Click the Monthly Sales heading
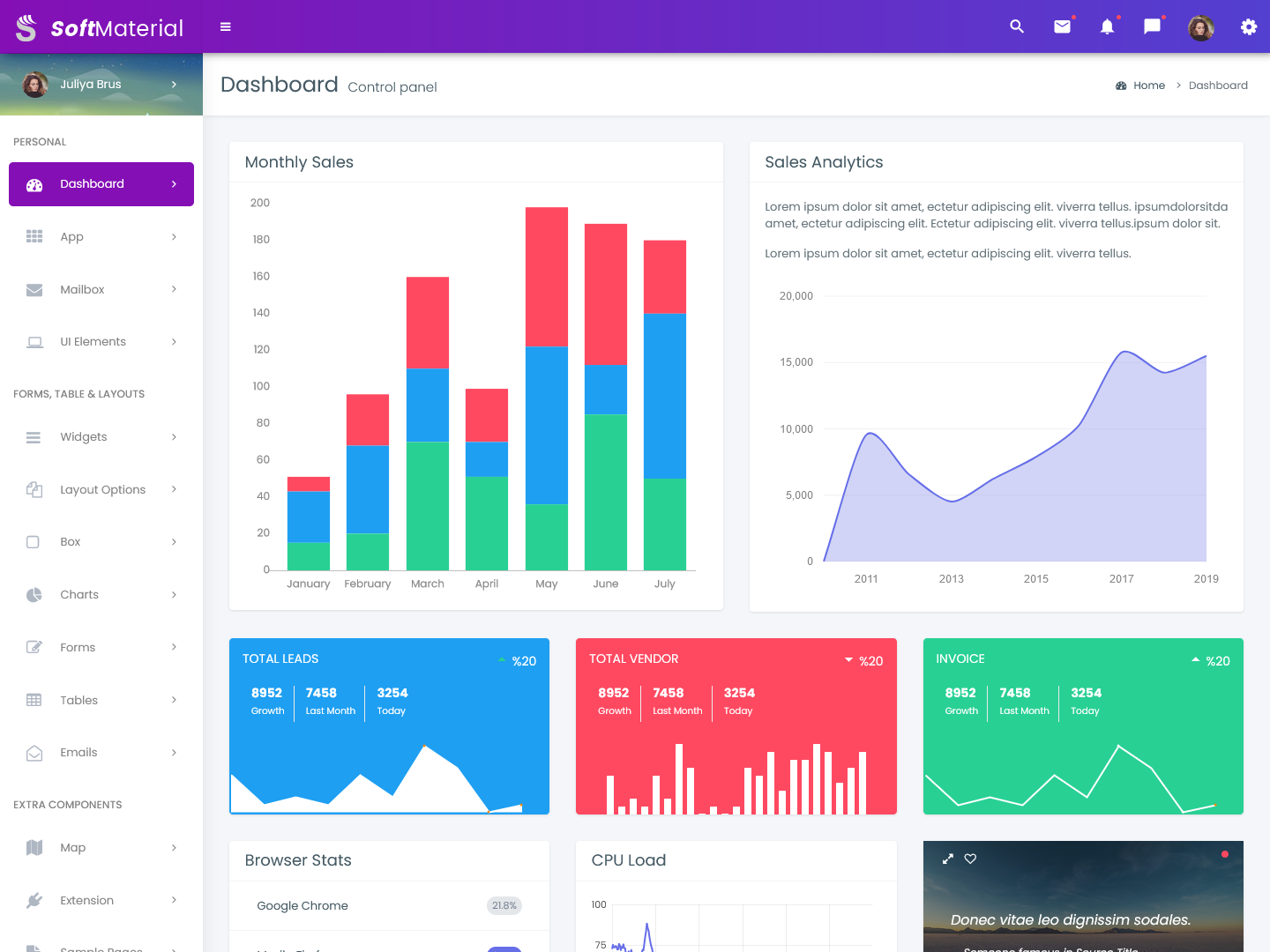Screen dimensions: 1270x952 (299, 162)
